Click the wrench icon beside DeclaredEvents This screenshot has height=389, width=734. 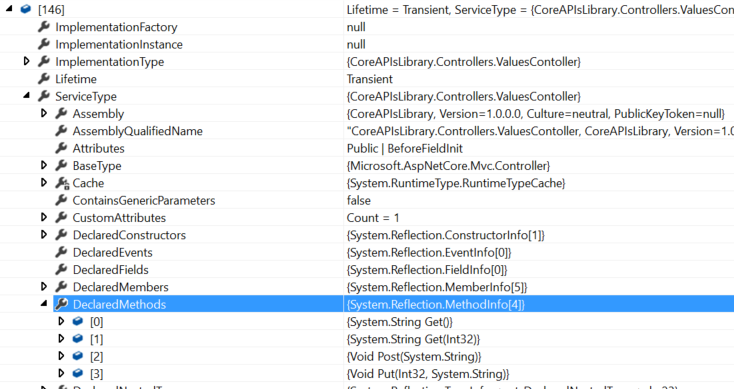point(61,252)
